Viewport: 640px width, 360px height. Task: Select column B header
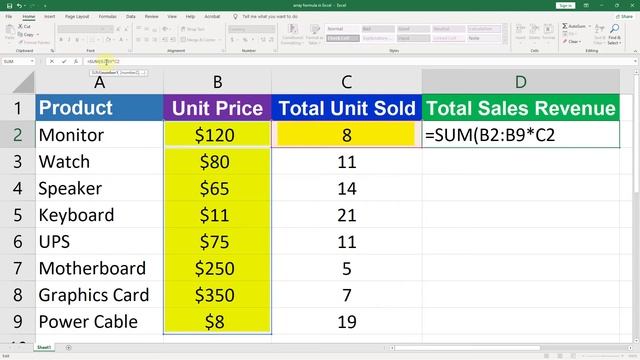click(218, 82)
